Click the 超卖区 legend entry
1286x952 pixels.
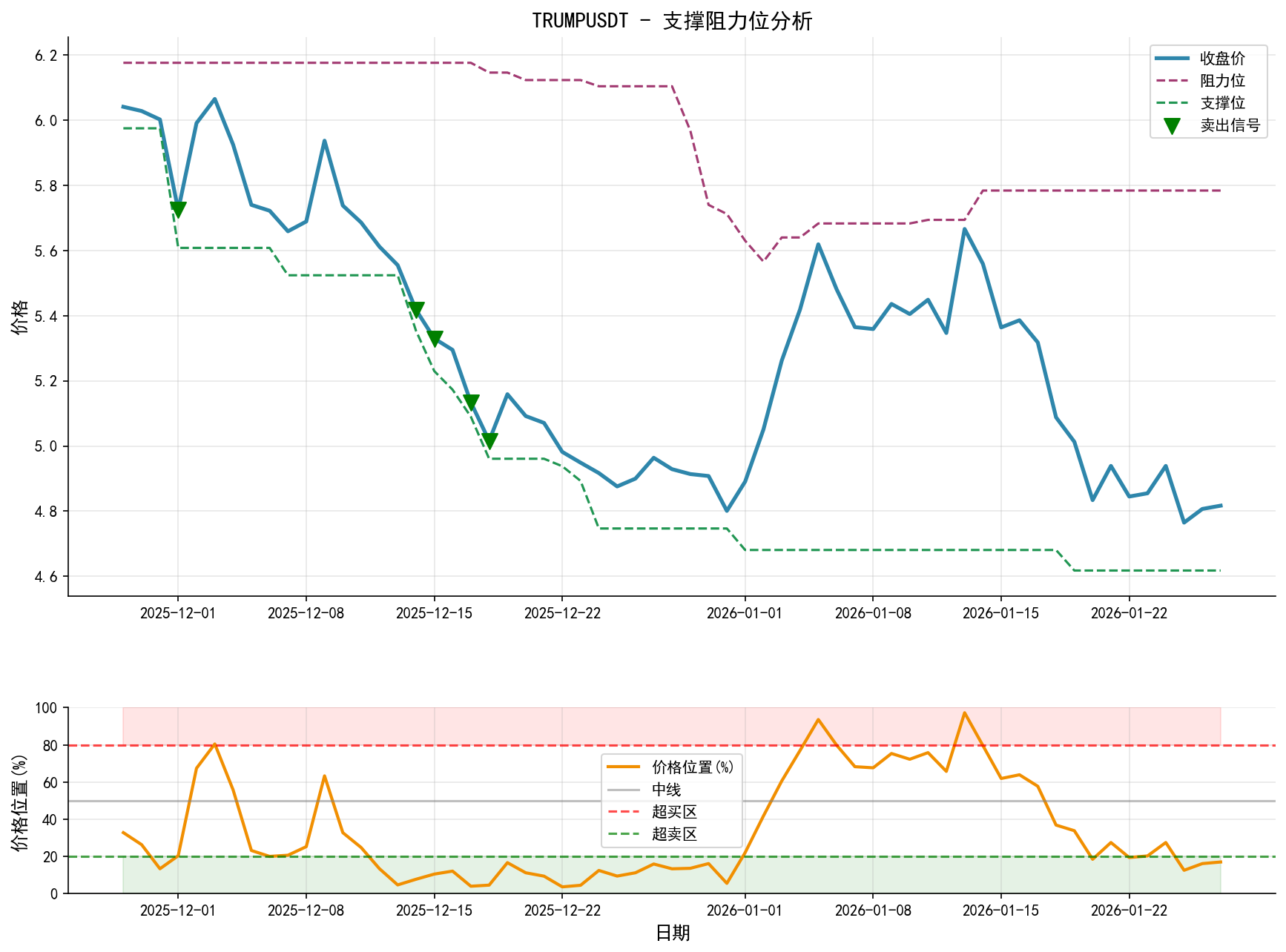[674, 834]
